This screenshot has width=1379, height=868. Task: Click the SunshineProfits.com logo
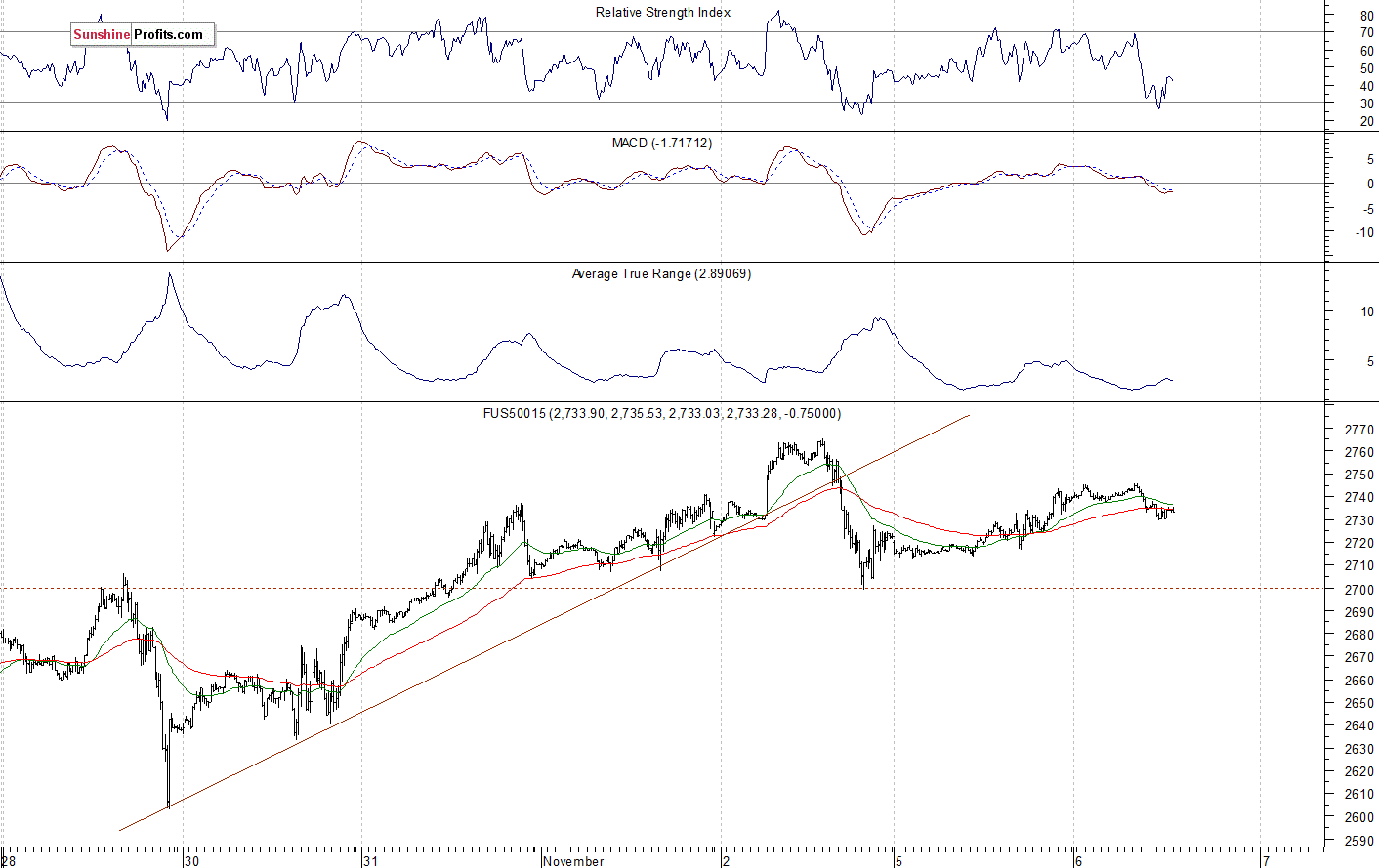pyautogui.click(x=143, y=34)
